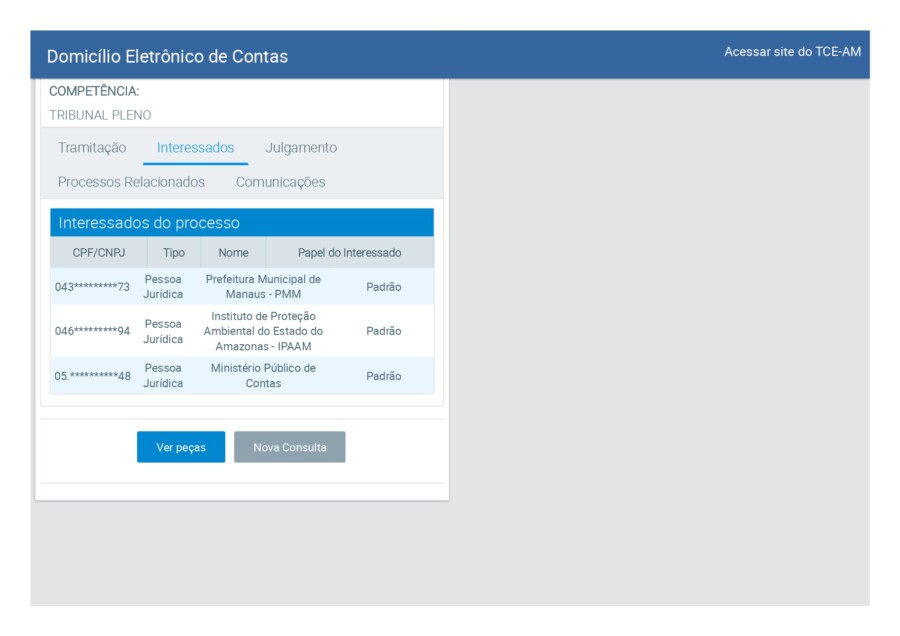Select the Interessados tab
Screen dimensions: 900x636
tap(195, 148)
